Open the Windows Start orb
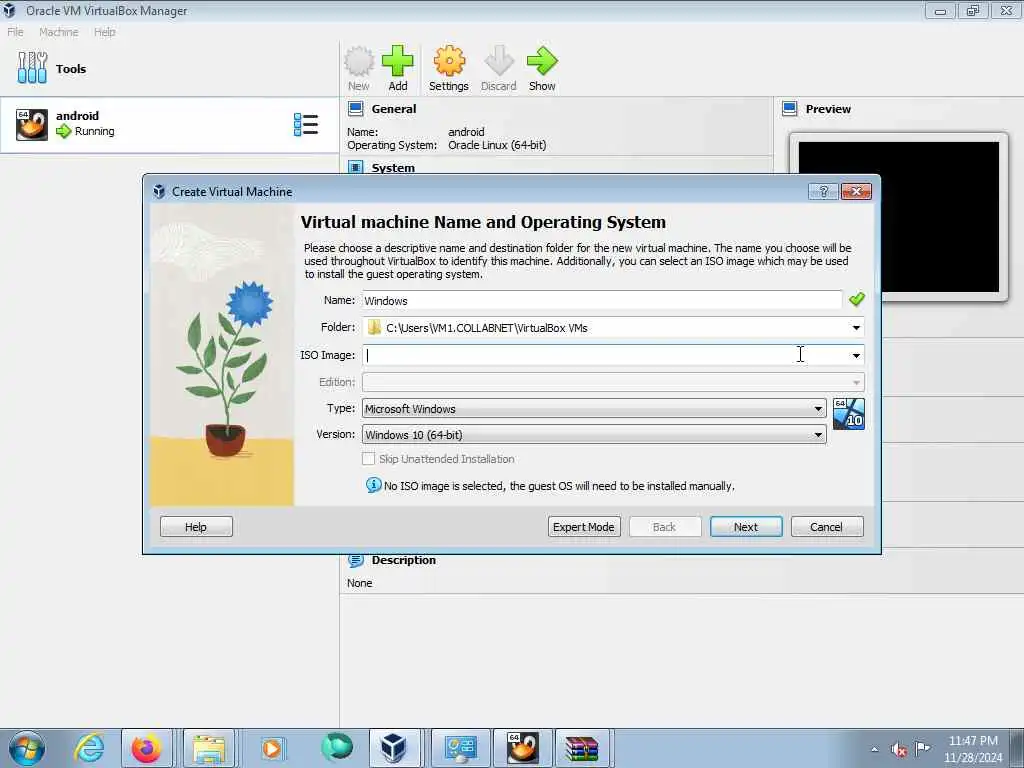The height and width of the screenshot is (768, 1024). pos(27,748)
